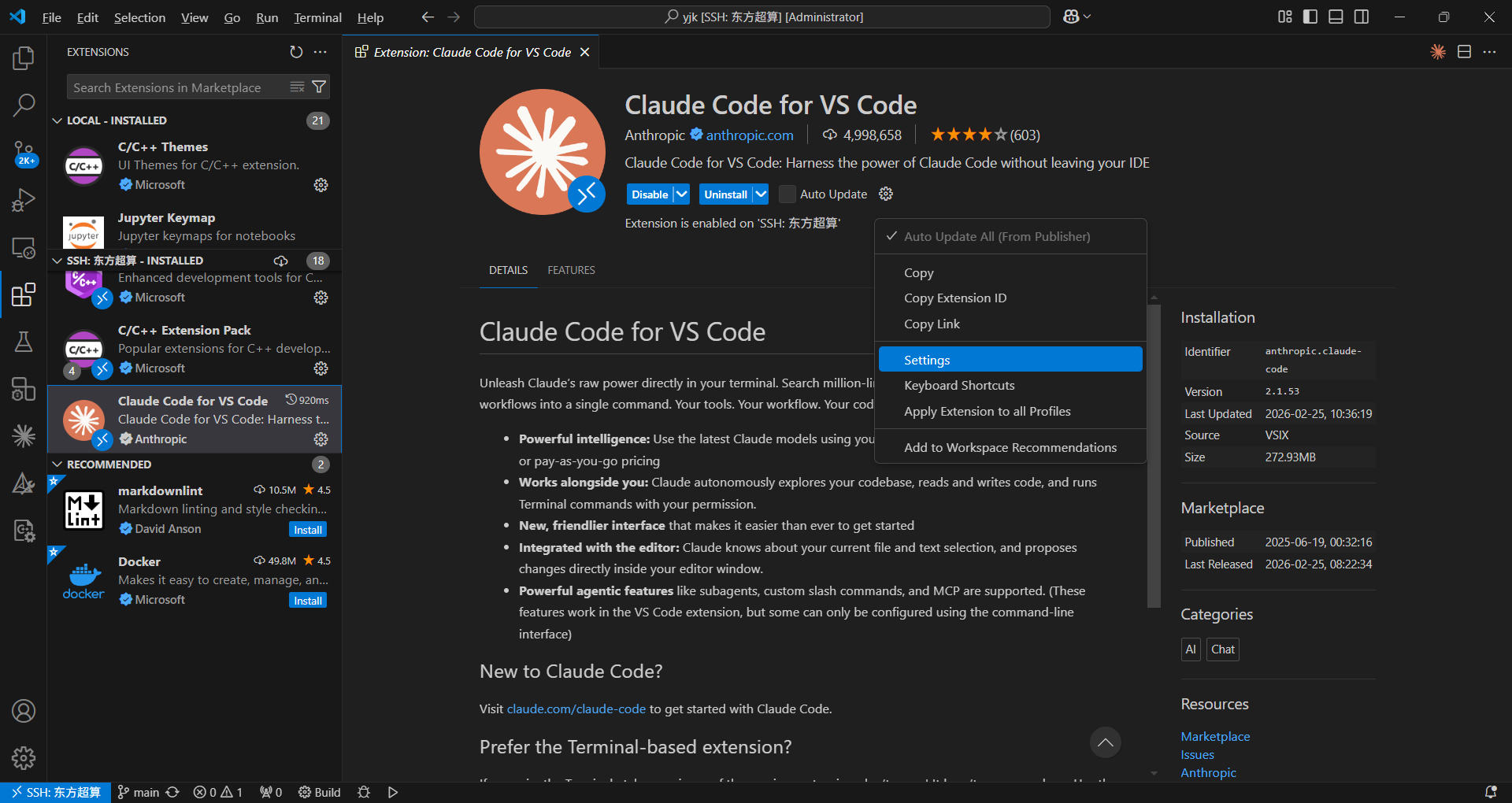Open manage gear for Claude Code in list

click(321, 439)
